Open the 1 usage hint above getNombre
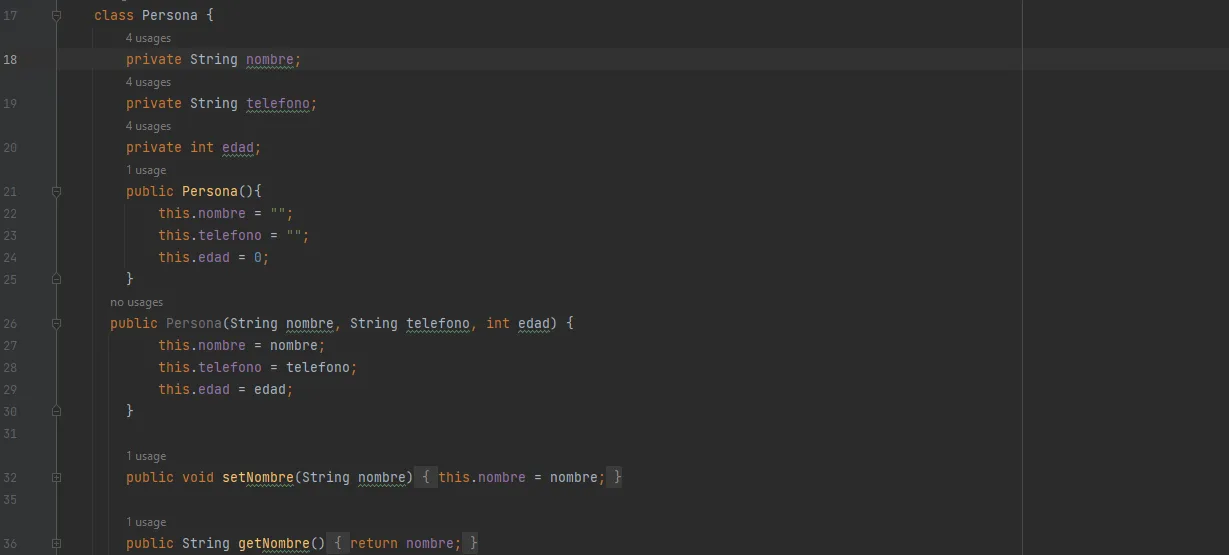Viewport: 1229px width, 555px height. (146, 522)
